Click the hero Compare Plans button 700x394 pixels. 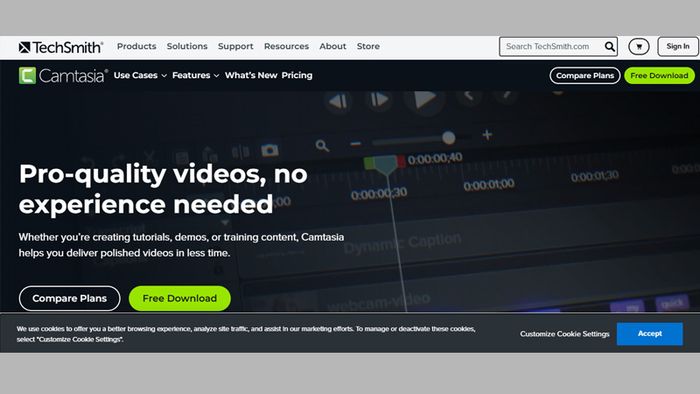(70, 298)
